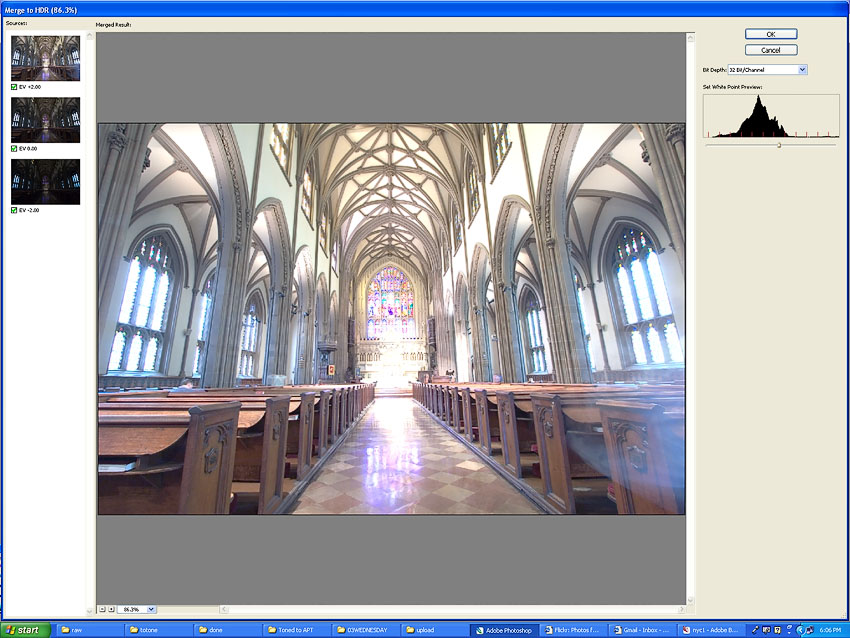
Task: Switch to Adobe Photoshop in taskbar
Action: 505,630
